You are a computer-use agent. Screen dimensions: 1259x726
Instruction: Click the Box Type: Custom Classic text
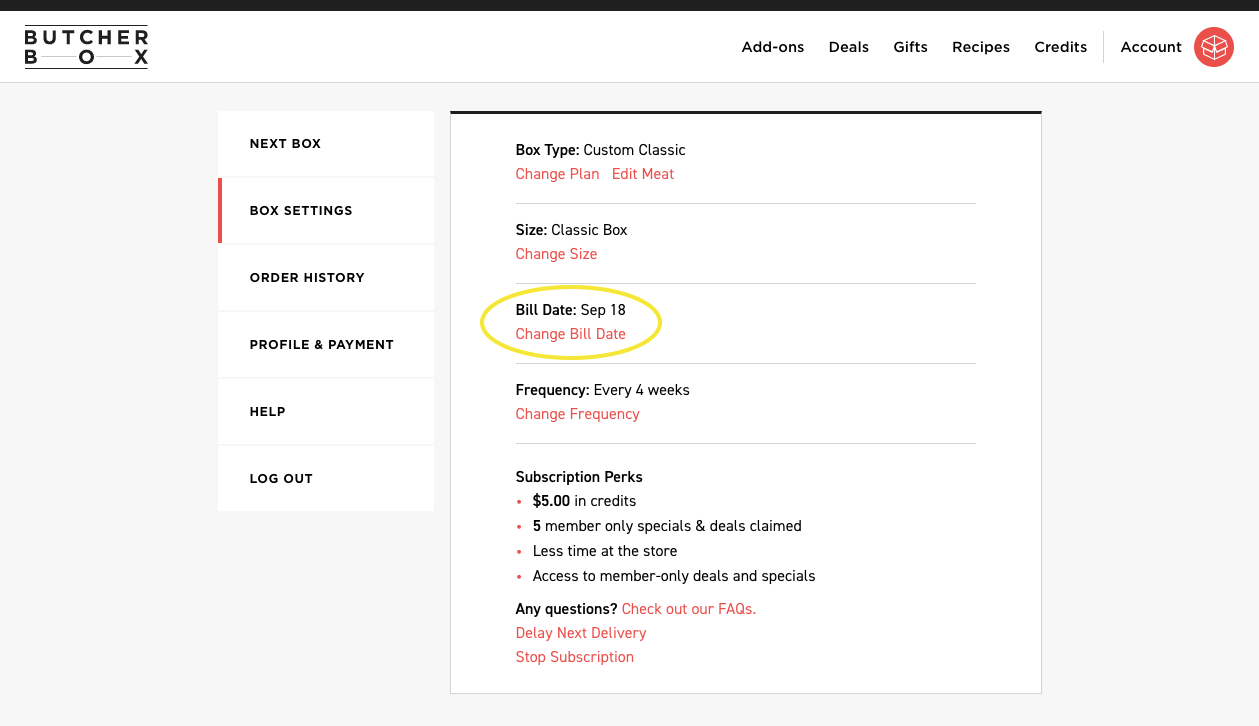(600, 150)
